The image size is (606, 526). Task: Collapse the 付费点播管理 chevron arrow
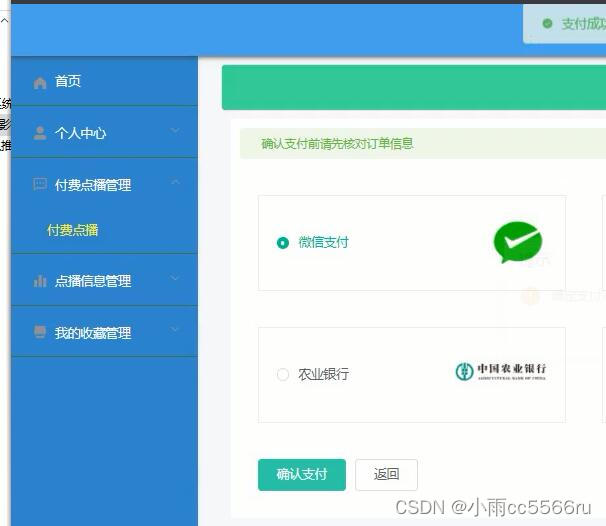(x=175, y=182)
